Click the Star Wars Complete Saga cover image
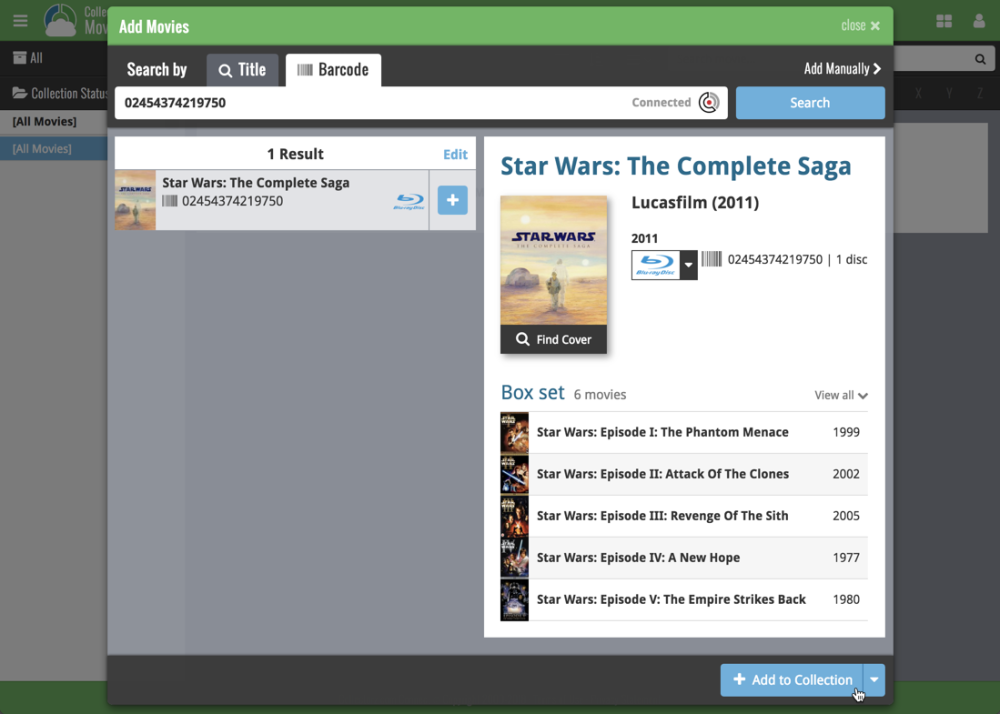 (554, 261)
